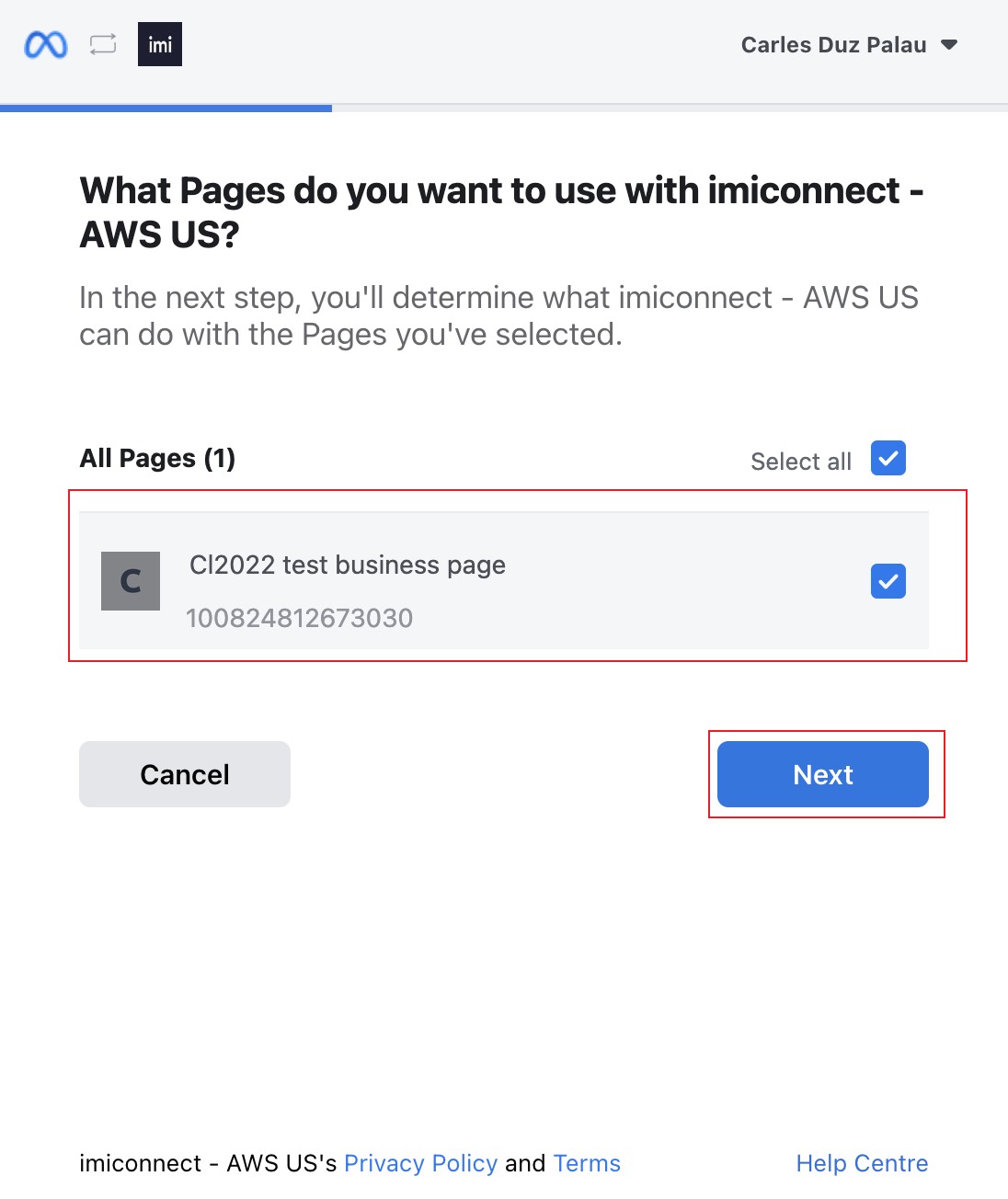Click the gray C page avatar
Image resolution: width=1008 pixels, height=1199 pixels.
[x=131, y=581]
